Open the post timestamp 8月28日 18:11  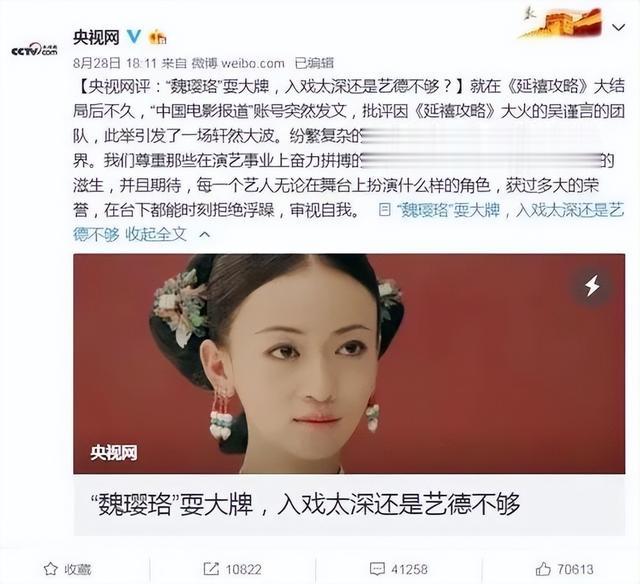[x=115, y=63]
